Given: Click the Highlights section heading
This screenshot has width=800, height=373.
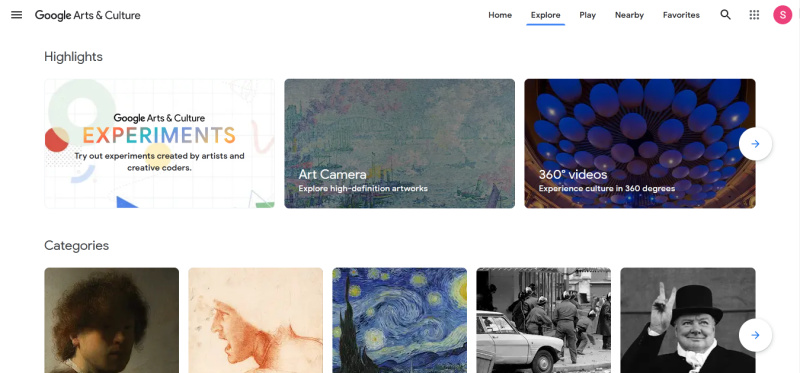Looking at the screenshot, I should pos(73,57).
